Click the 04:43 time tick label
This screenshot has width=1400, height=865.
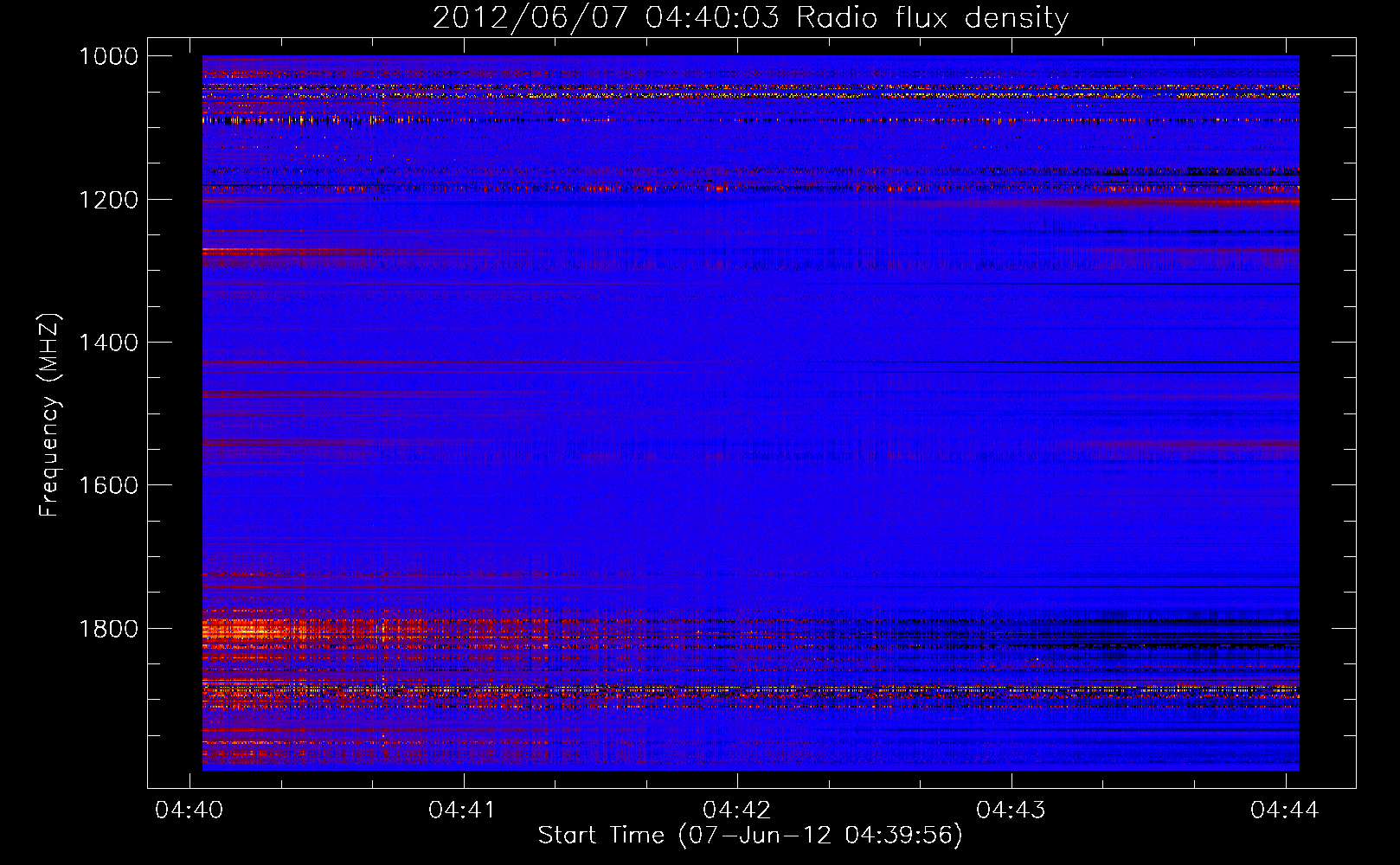coord(1011,810)
